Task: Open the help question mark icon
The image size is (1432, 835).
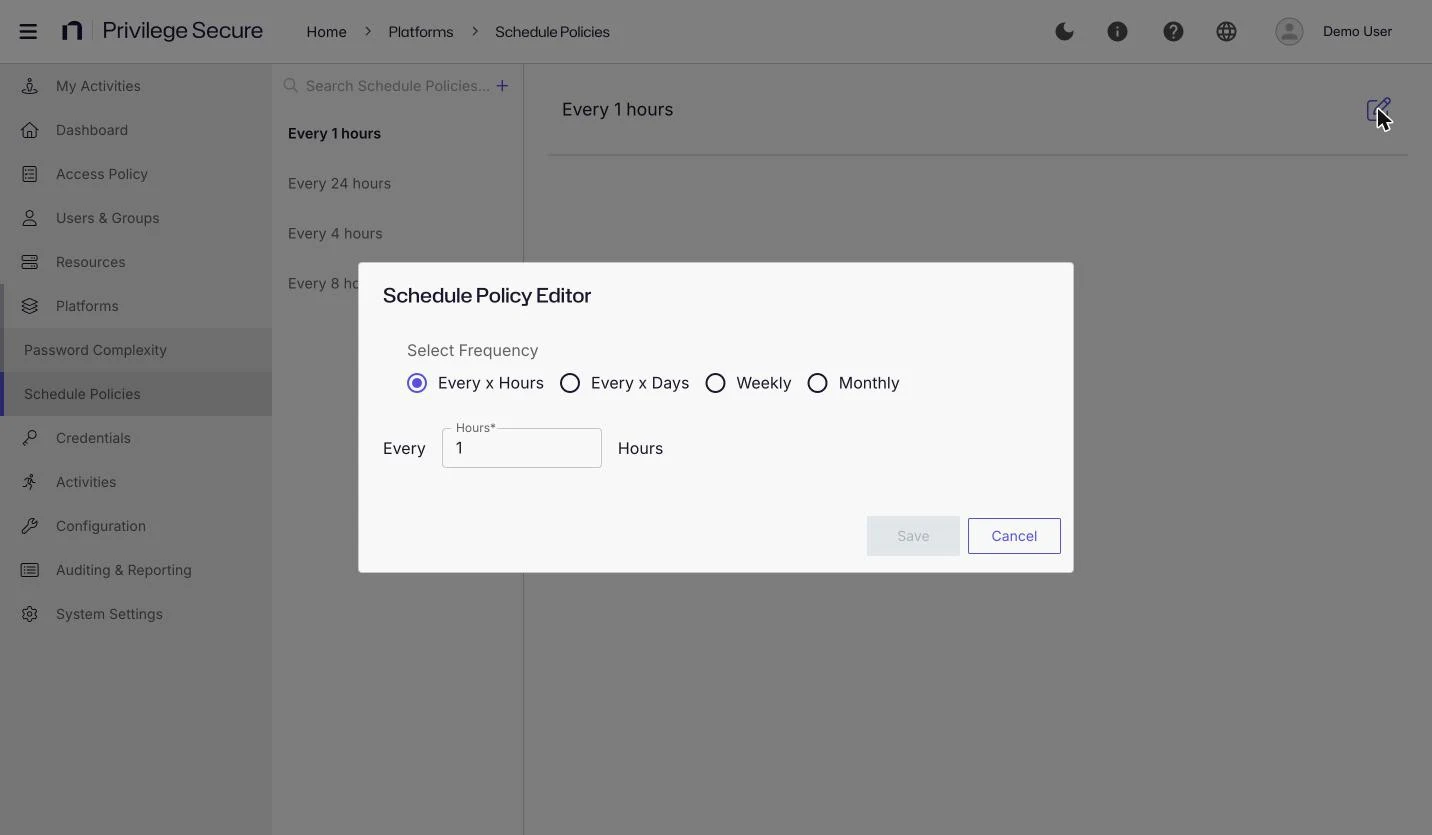Action: coord(1173,31)
